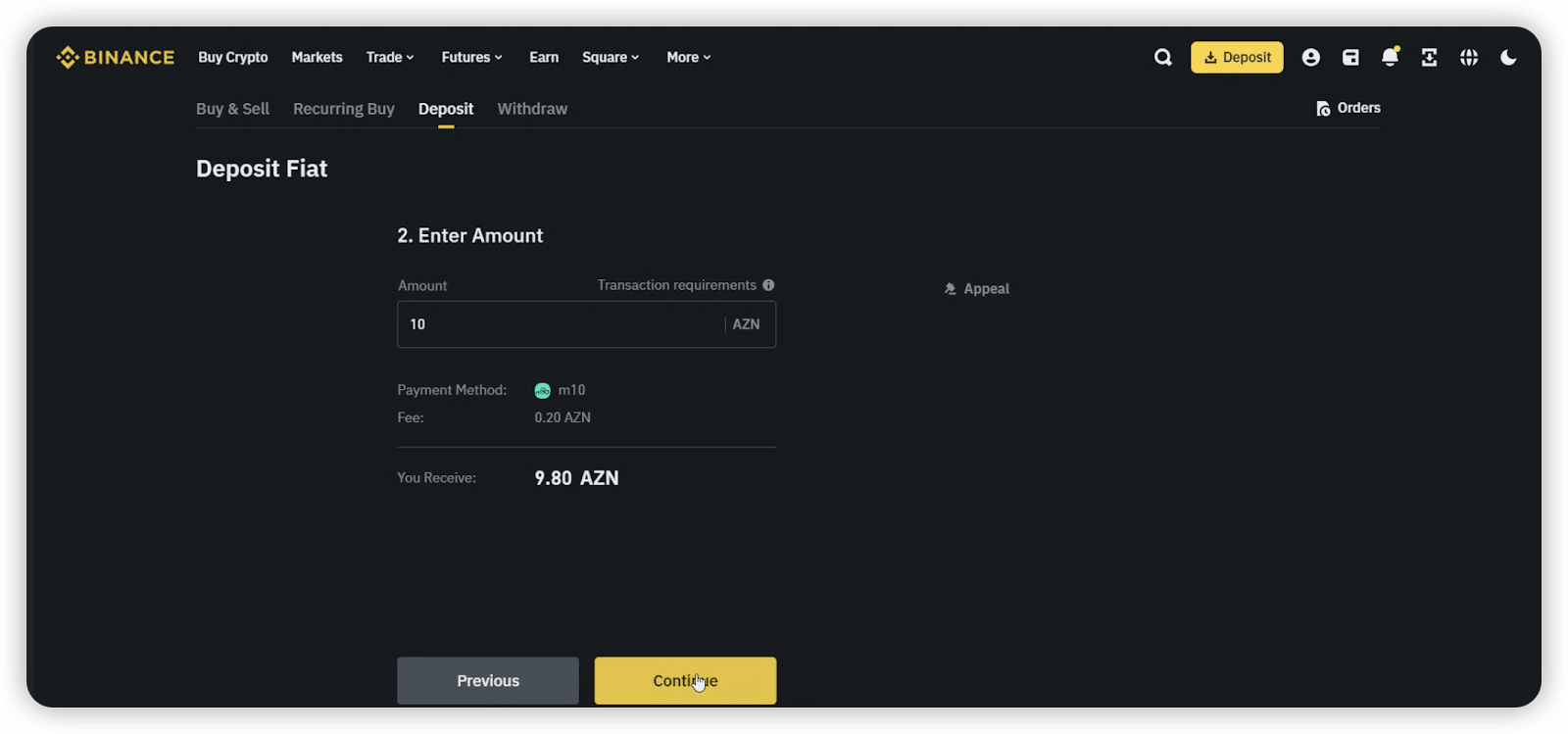Expand the Futures dropdown menu
This screenshot has width=1568, height=734.
pyautogui.click(x=471, y=57)
